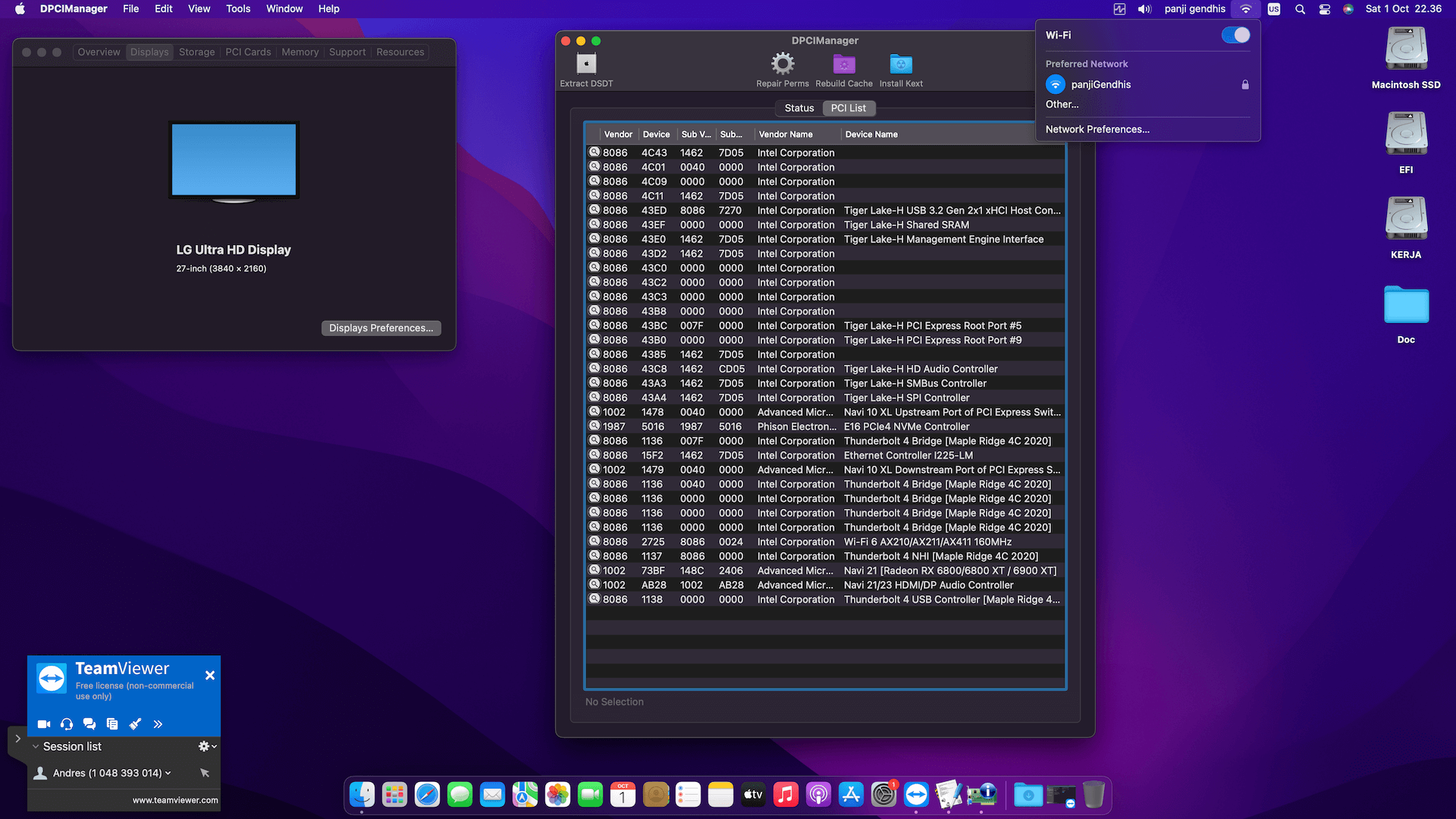Open the Resources tab
The width and height of the screenshot is (1456, 819).
400,52
